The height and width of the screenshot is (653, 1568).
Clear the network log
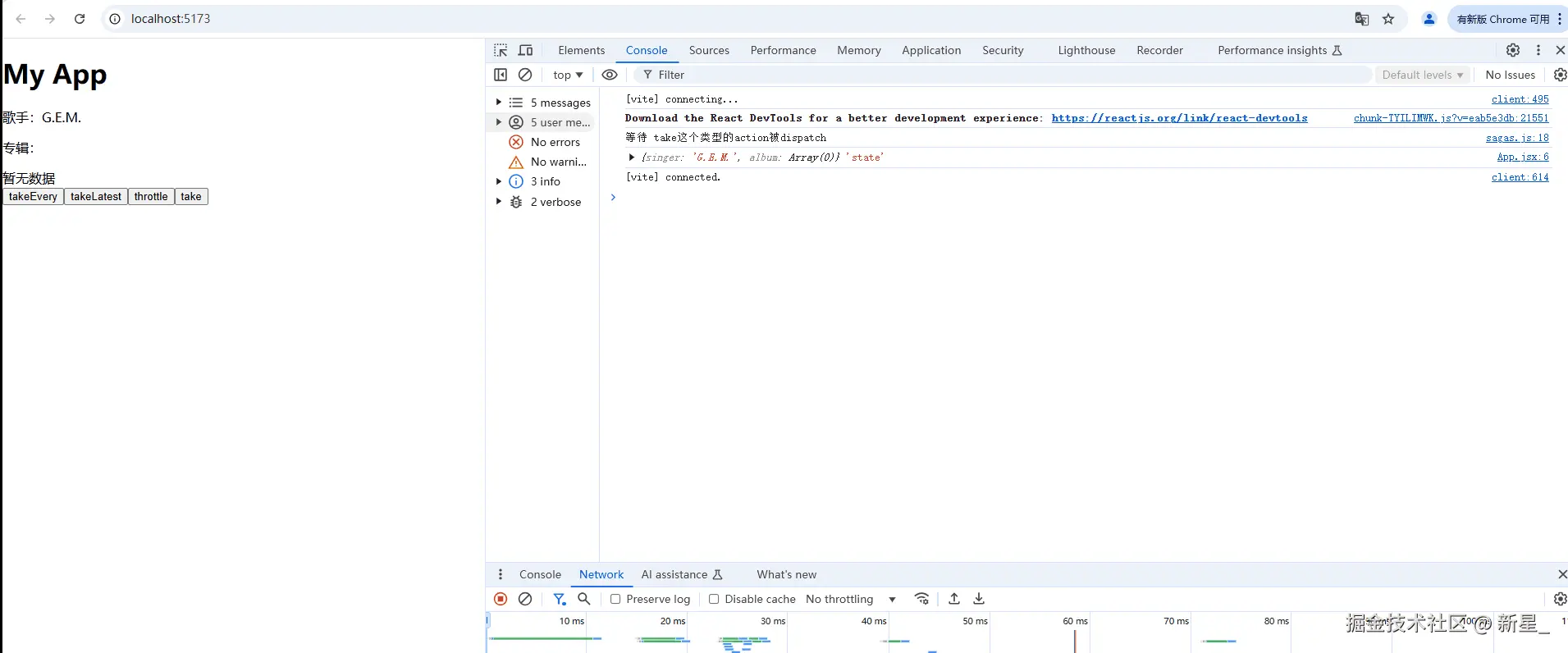pos(525,599)
